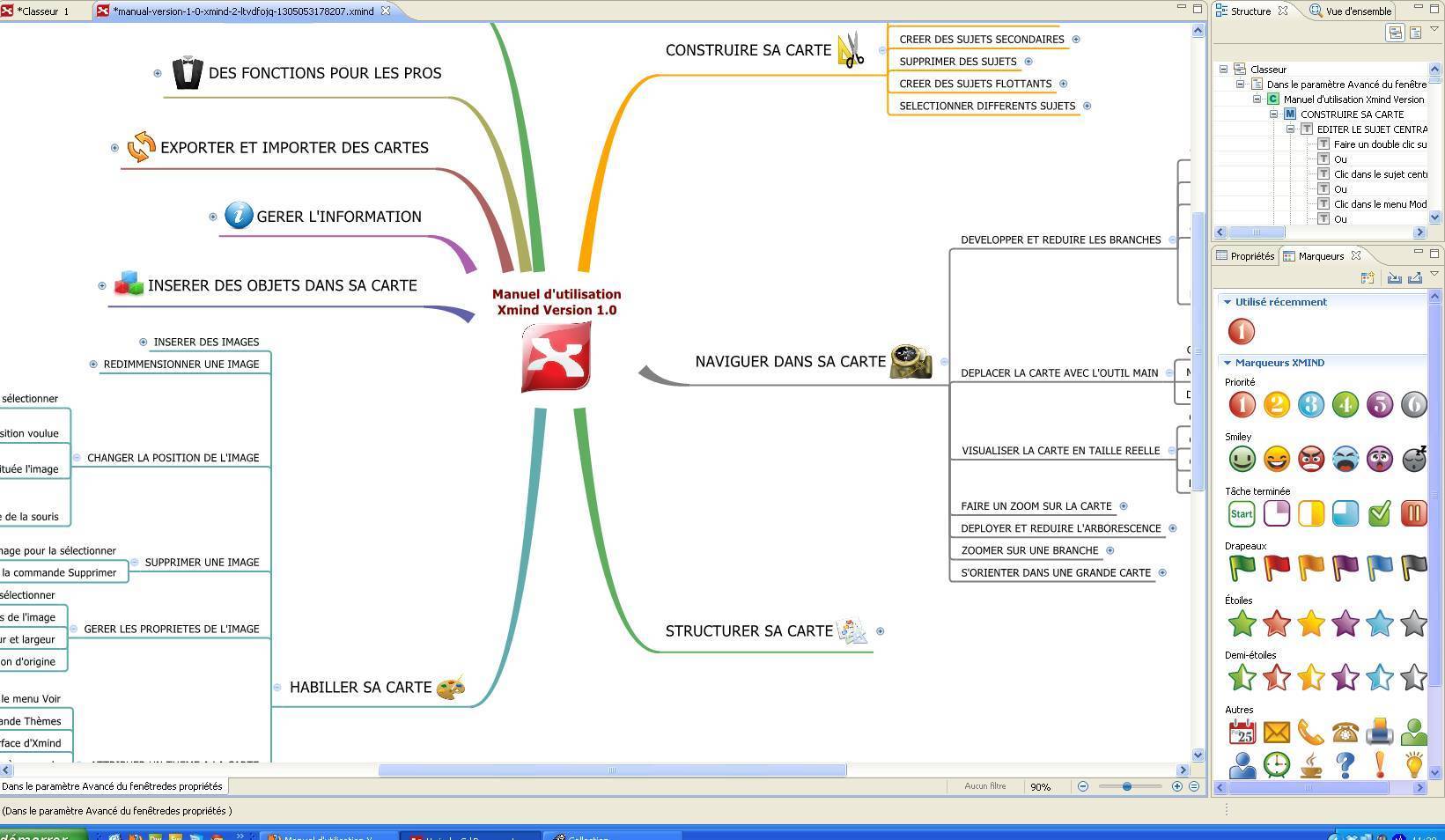Pick the purple flag marker
The width and height of the screenshot is (1445, 840).
[1345, 568]
